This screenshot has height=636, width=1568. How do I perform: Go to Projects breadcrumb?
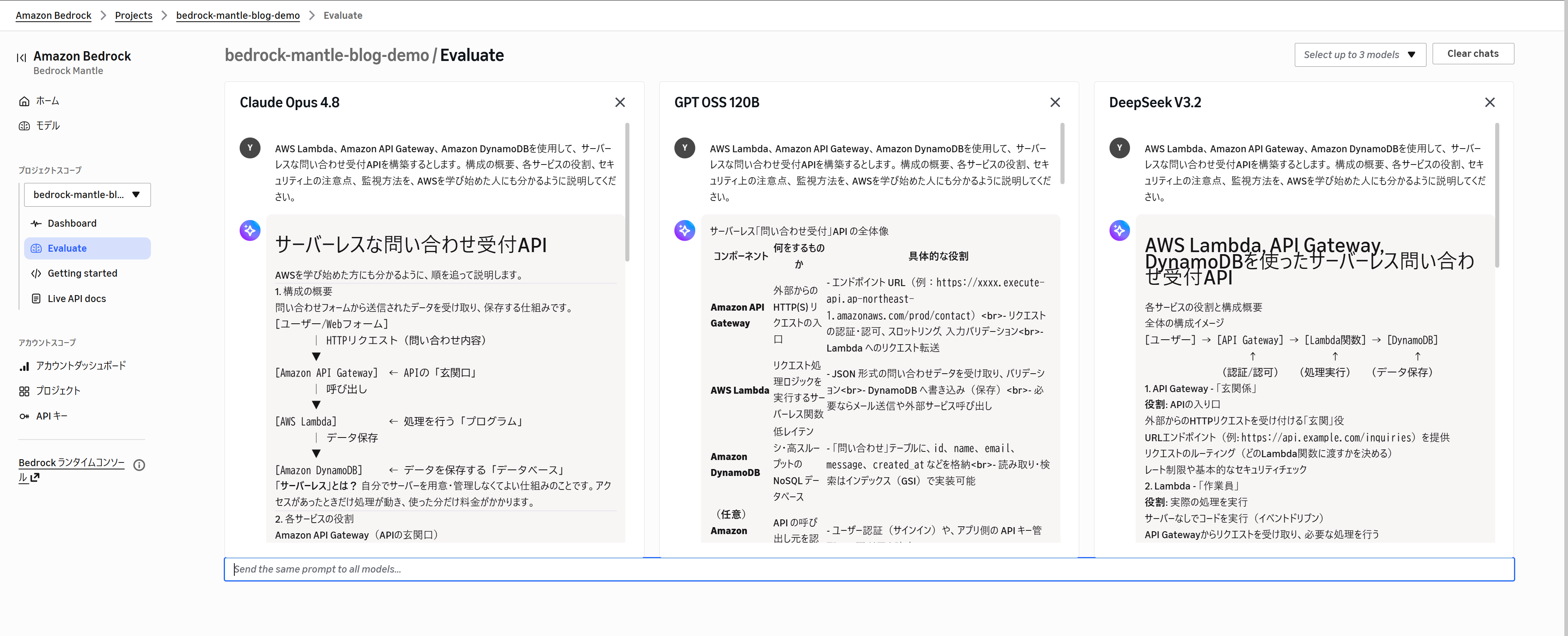pos(133,15)
